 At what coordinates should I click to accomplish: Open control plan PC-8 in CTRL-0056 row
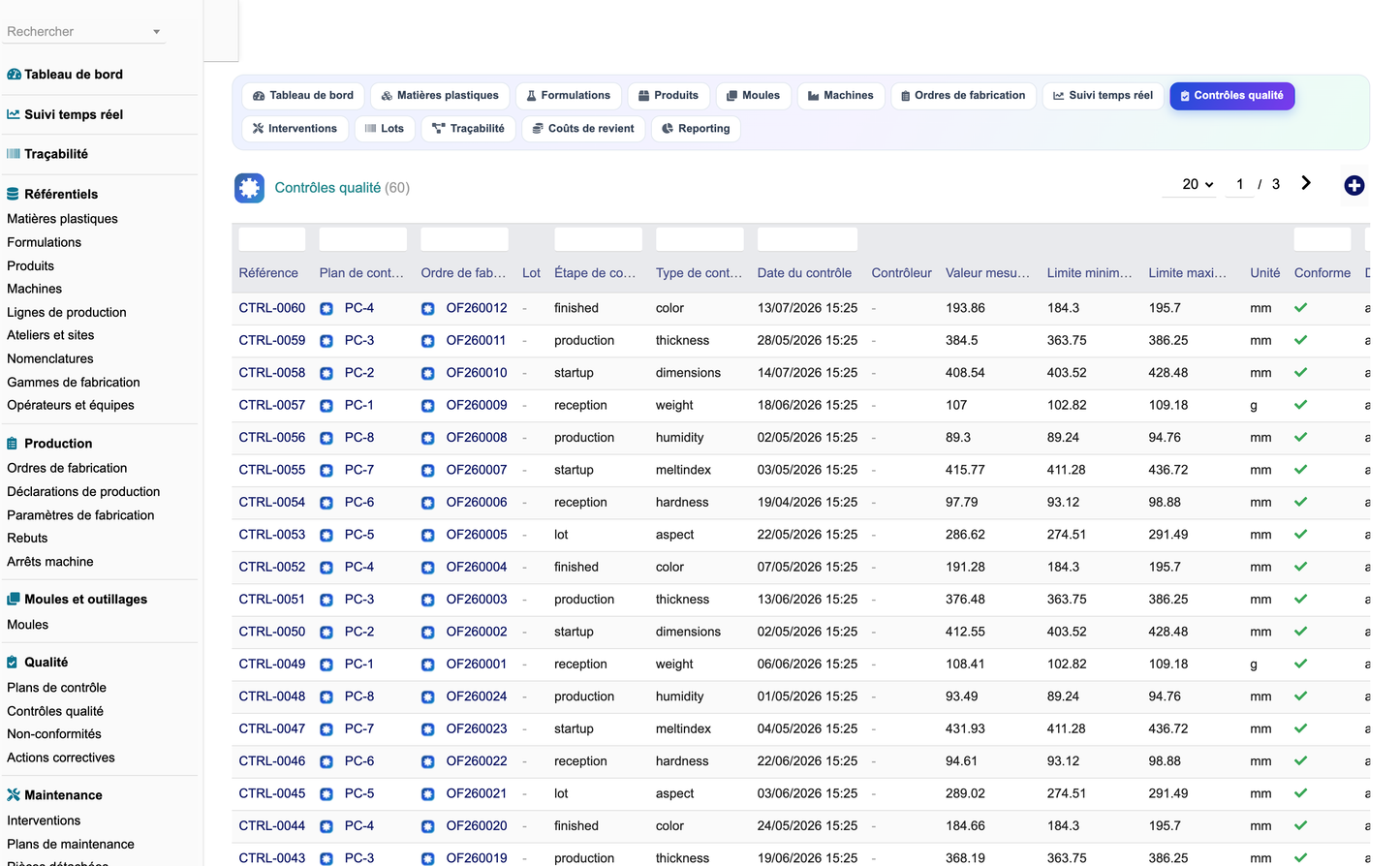(x=359, y=437)
